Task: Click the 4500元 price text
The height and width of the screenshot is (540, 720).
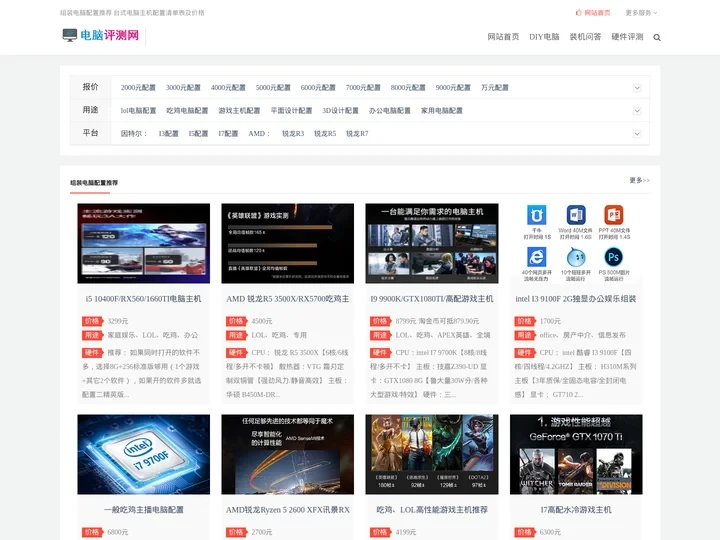Action: click(x=262, y=321)
